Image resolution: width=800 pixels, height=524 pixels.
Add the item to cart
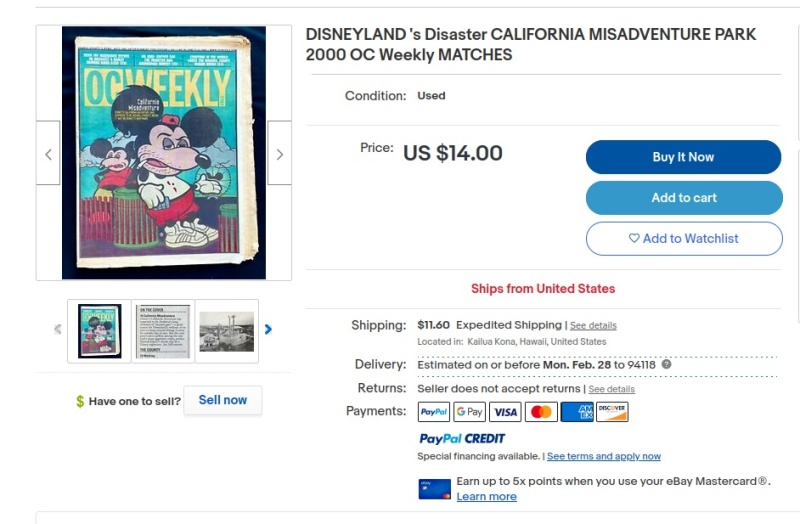683,198
